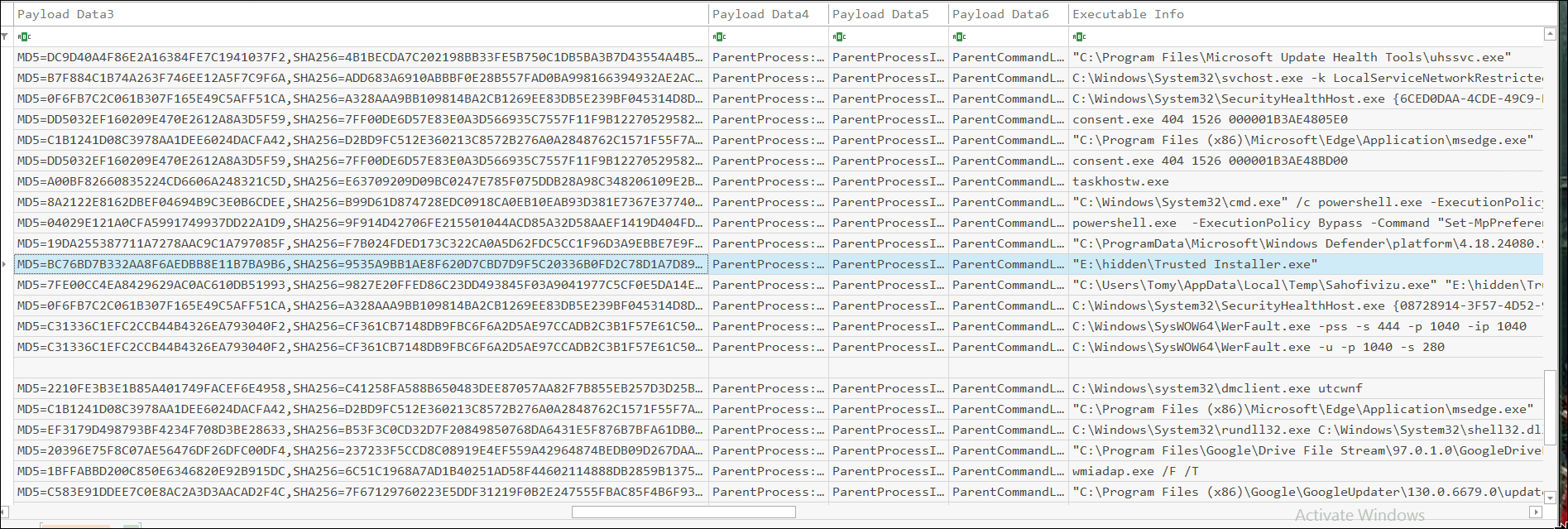Select the hash cell starting MD5=A00BF8266083

[x=362, y=181]
